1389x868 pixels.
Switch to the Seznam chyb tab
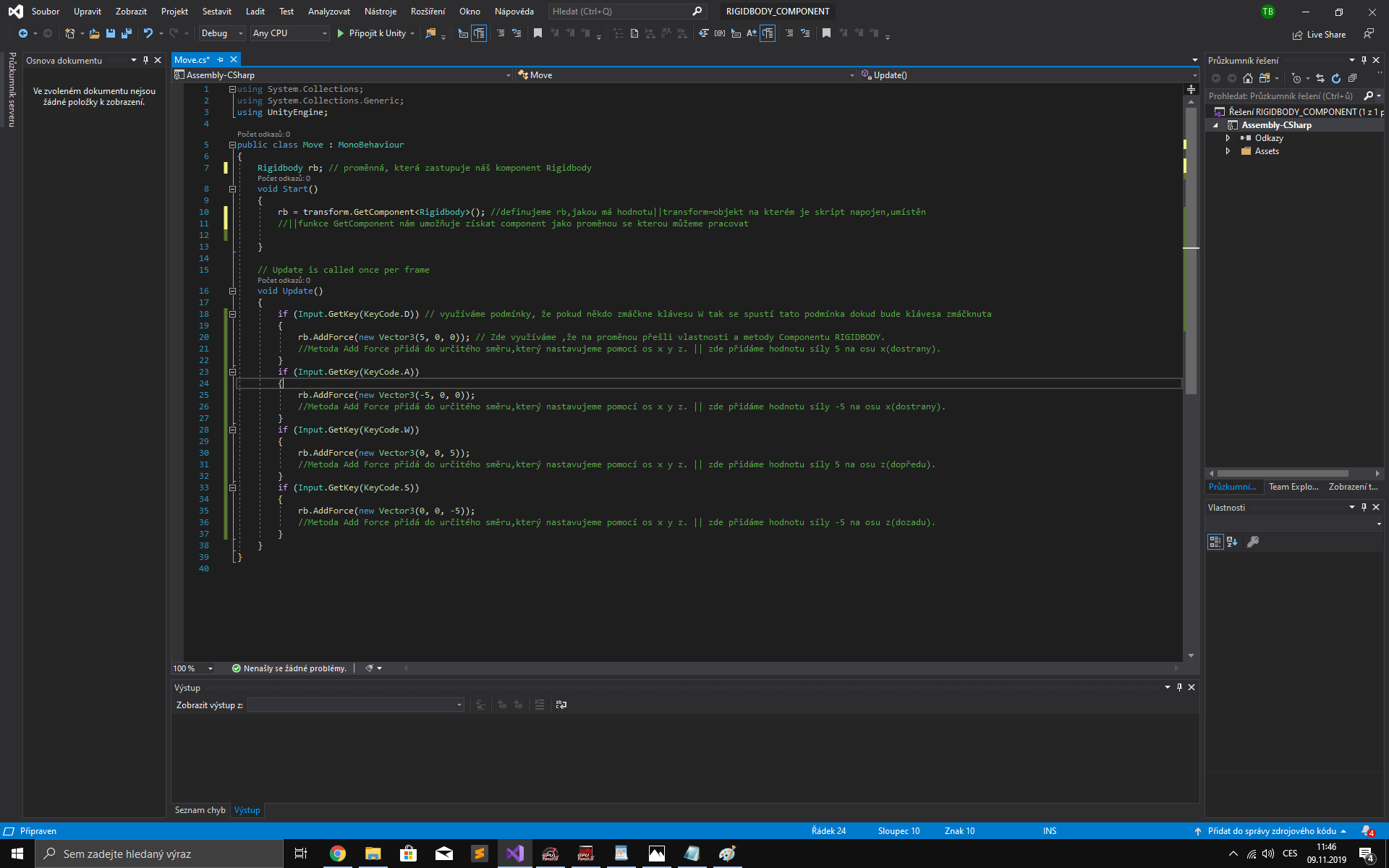click(200, 809)
